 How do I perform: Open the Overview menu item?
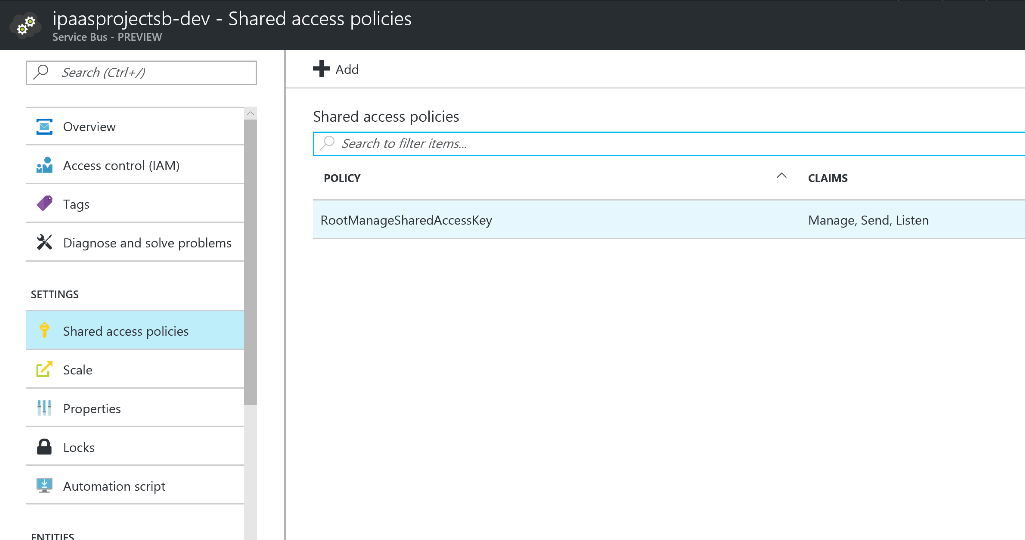pos(89,127)
